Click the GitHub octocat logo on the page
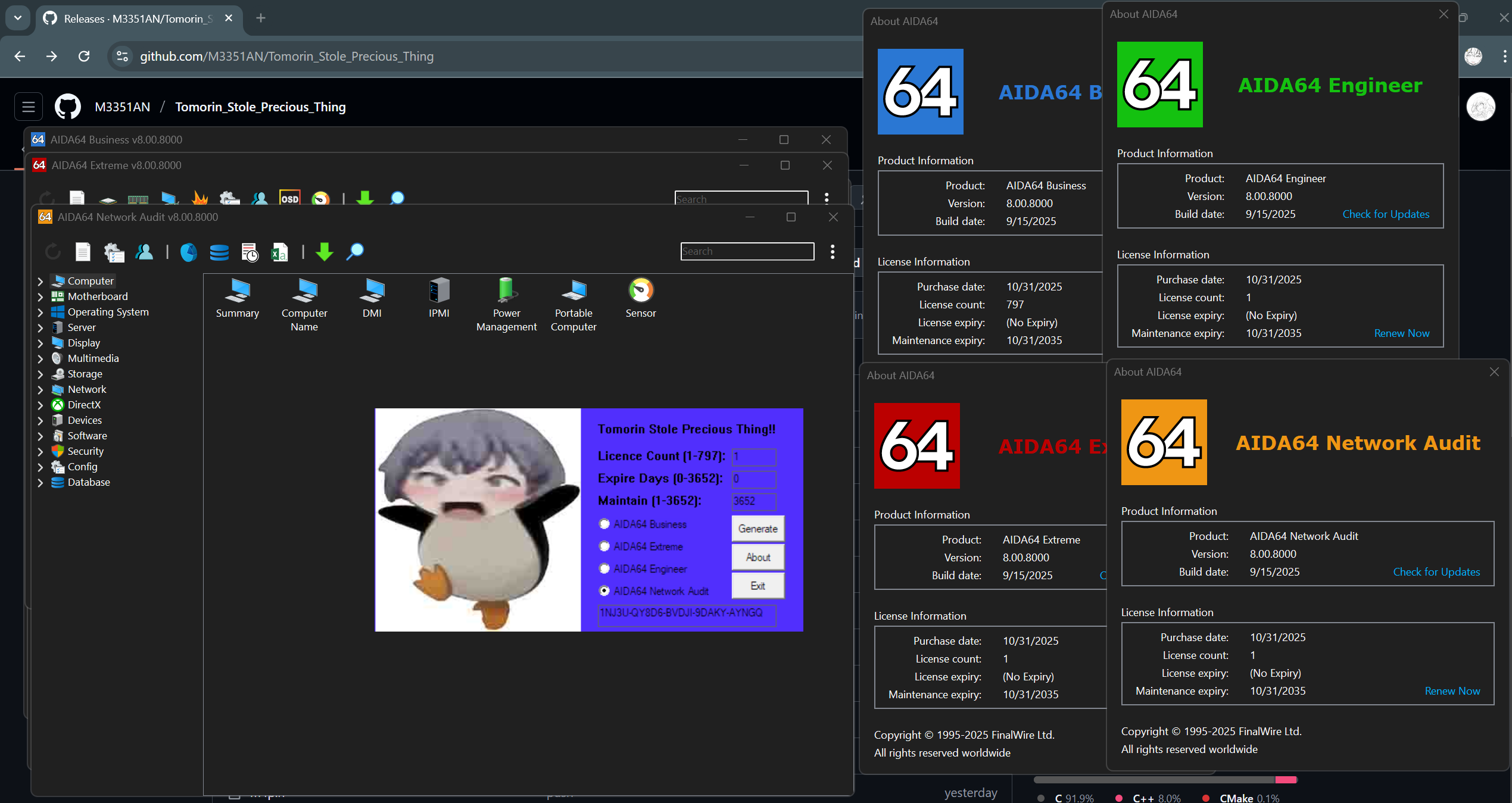Screen dimensions: 1512x803 click(68, 107)
